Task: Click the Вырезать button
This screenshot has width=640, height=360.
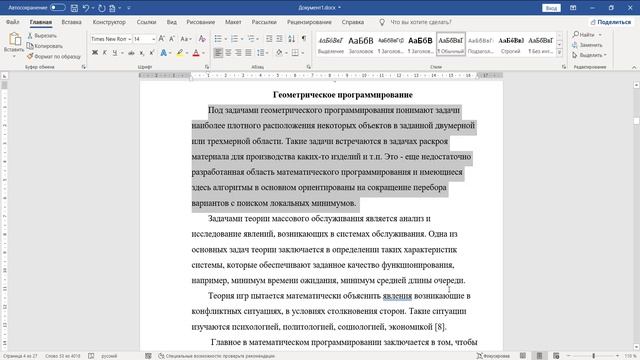Action: (42, 36)
